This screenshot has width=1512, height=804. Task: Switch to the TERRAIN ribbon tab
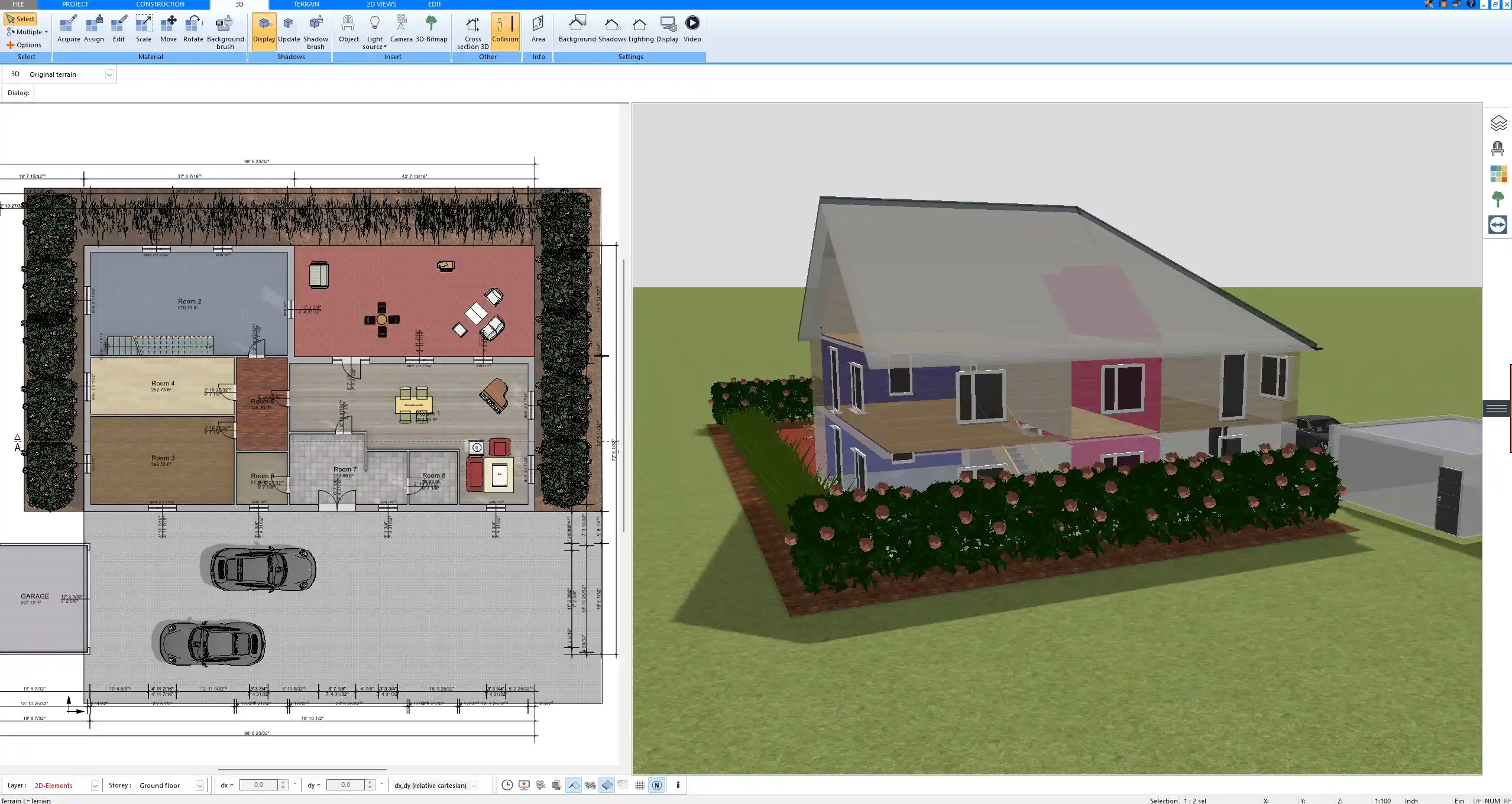[x=306, y=4]
